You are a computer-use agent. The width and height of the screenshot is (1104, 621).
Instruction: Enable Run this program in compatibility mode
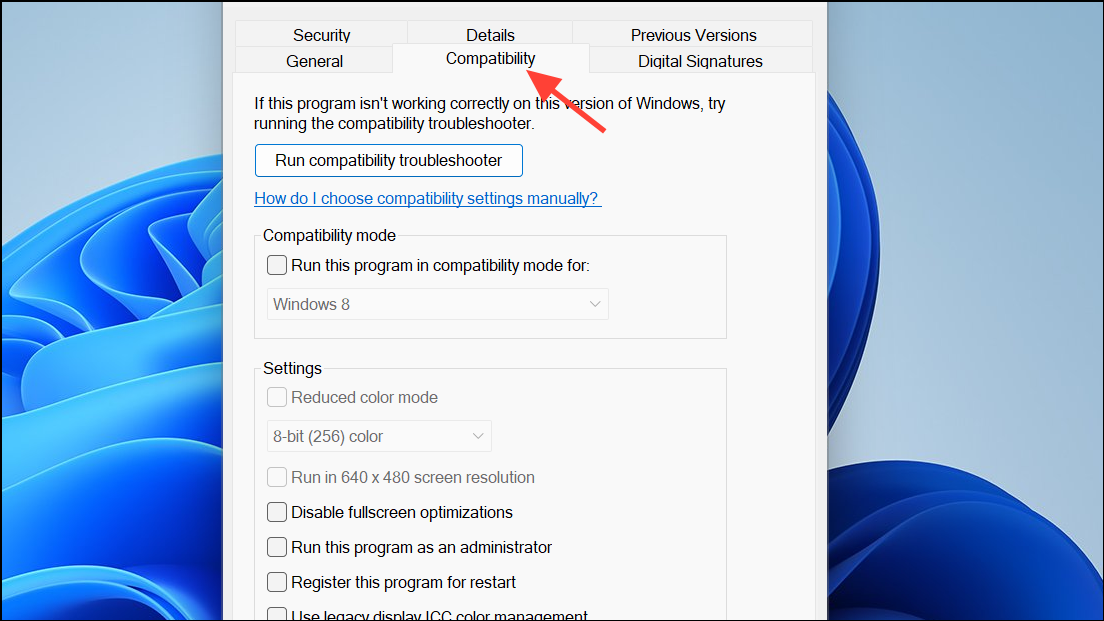pos(277,265)
